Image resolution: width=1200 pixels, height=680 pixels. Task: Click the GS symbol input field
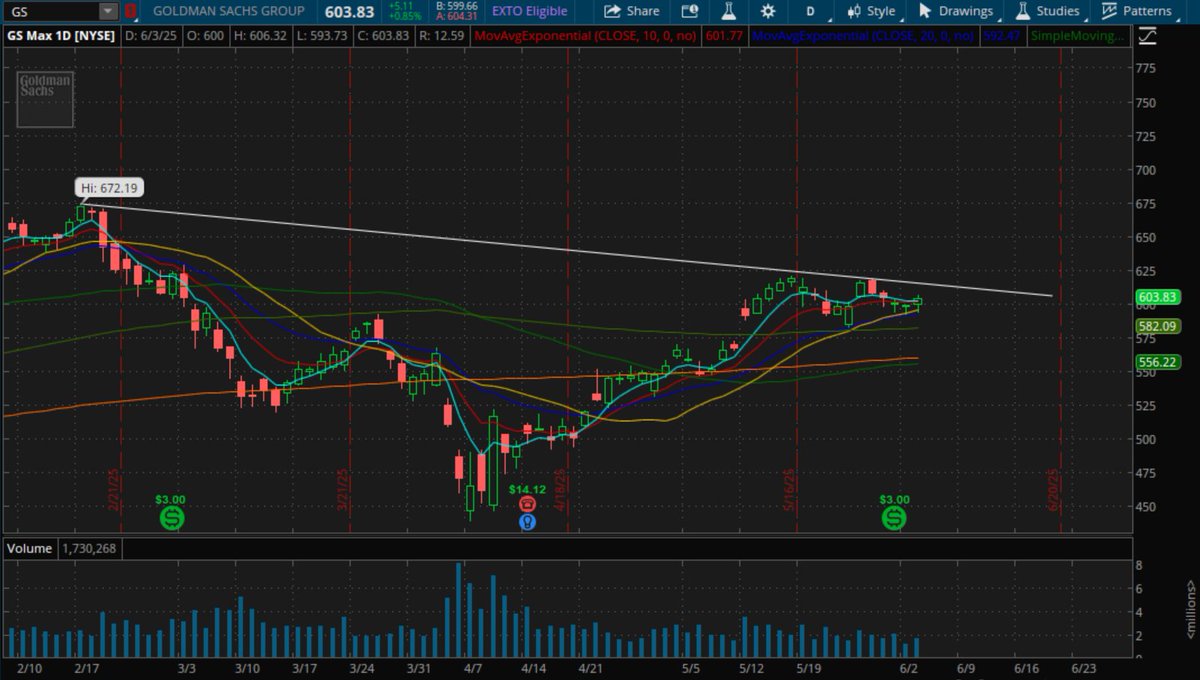pos(51,11)
